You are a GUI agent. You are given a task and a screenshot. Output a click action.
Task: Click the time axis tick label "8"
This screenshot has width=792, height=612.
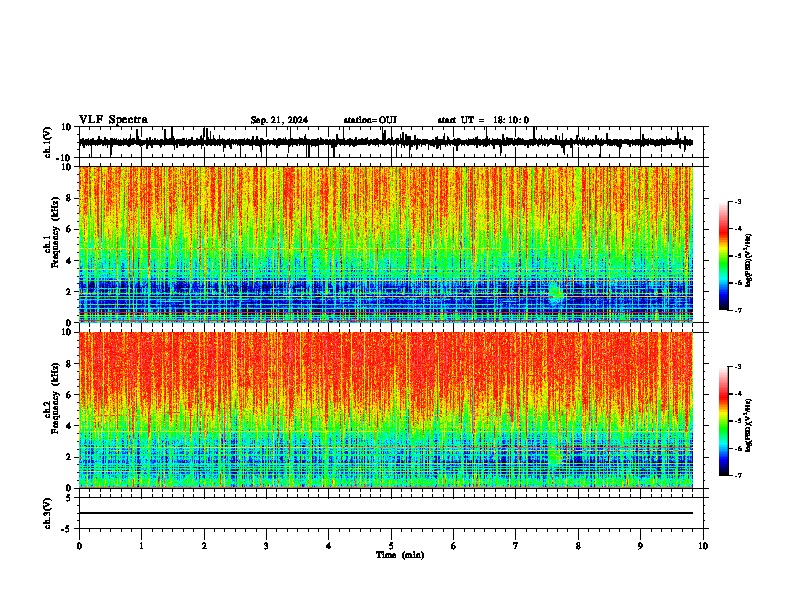click(x=578, y=546)
